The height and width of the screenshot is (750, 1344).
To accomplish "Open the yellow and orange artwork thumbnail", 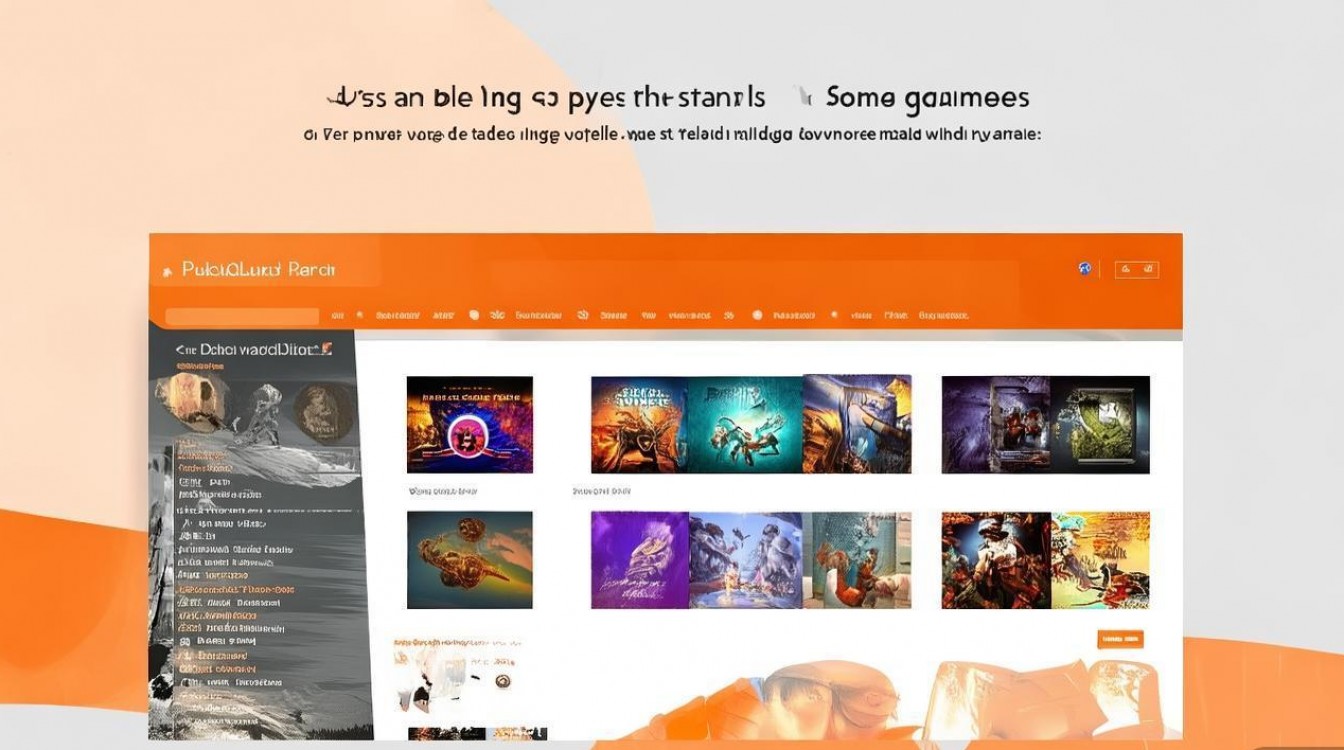I will tap(1100, 560).
